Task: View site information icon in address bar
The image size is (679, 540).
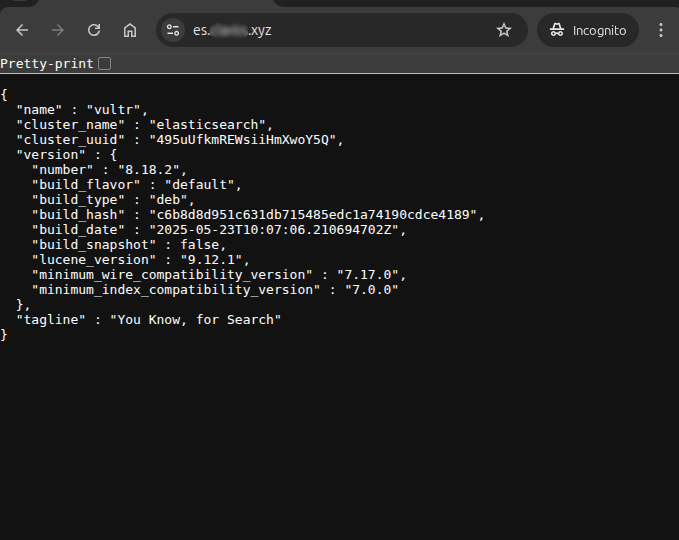Action: pos(173,30)
